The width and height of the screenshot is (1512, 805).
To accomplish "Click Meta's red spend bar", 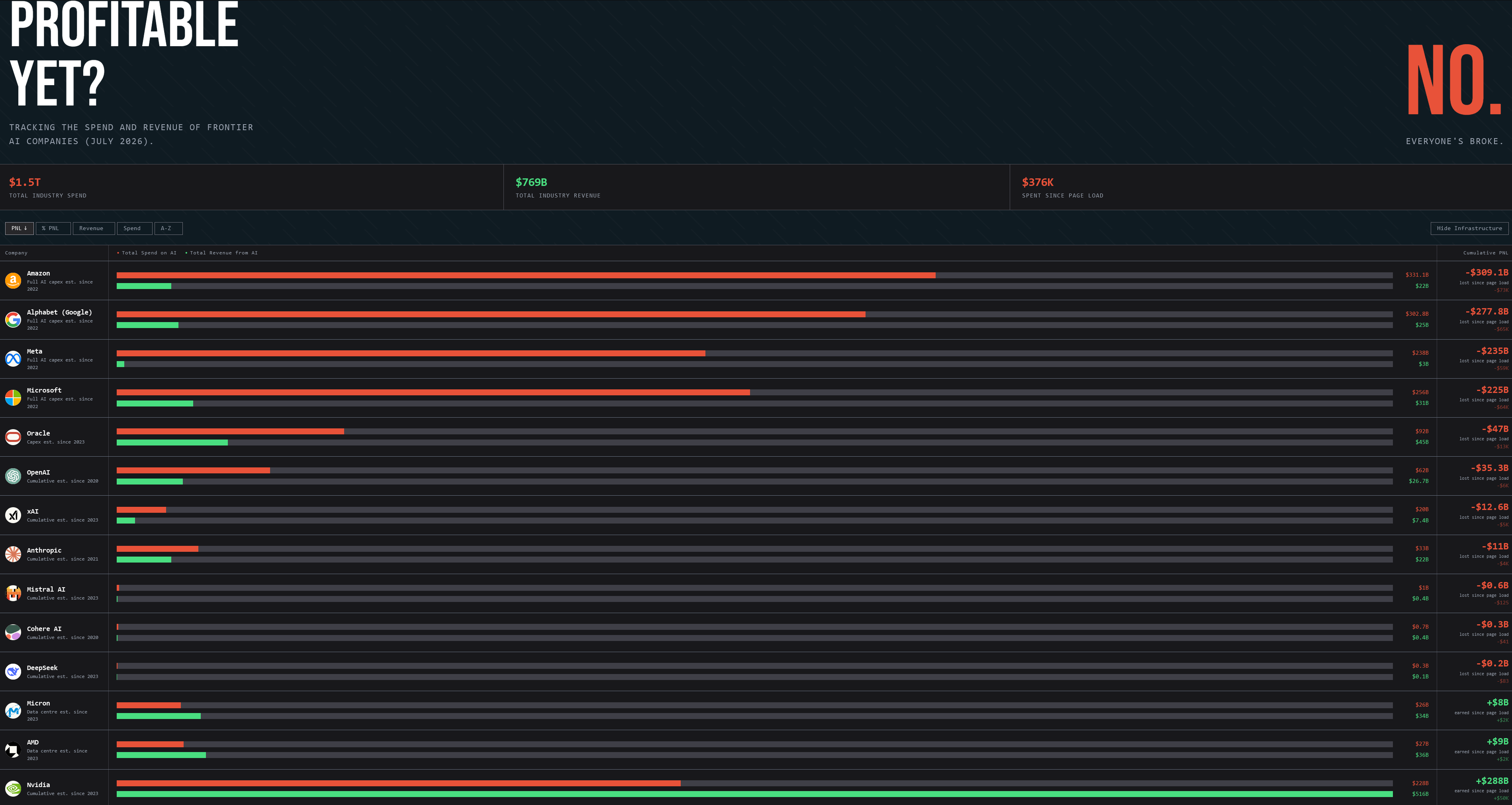I will [x=411, y=353].
